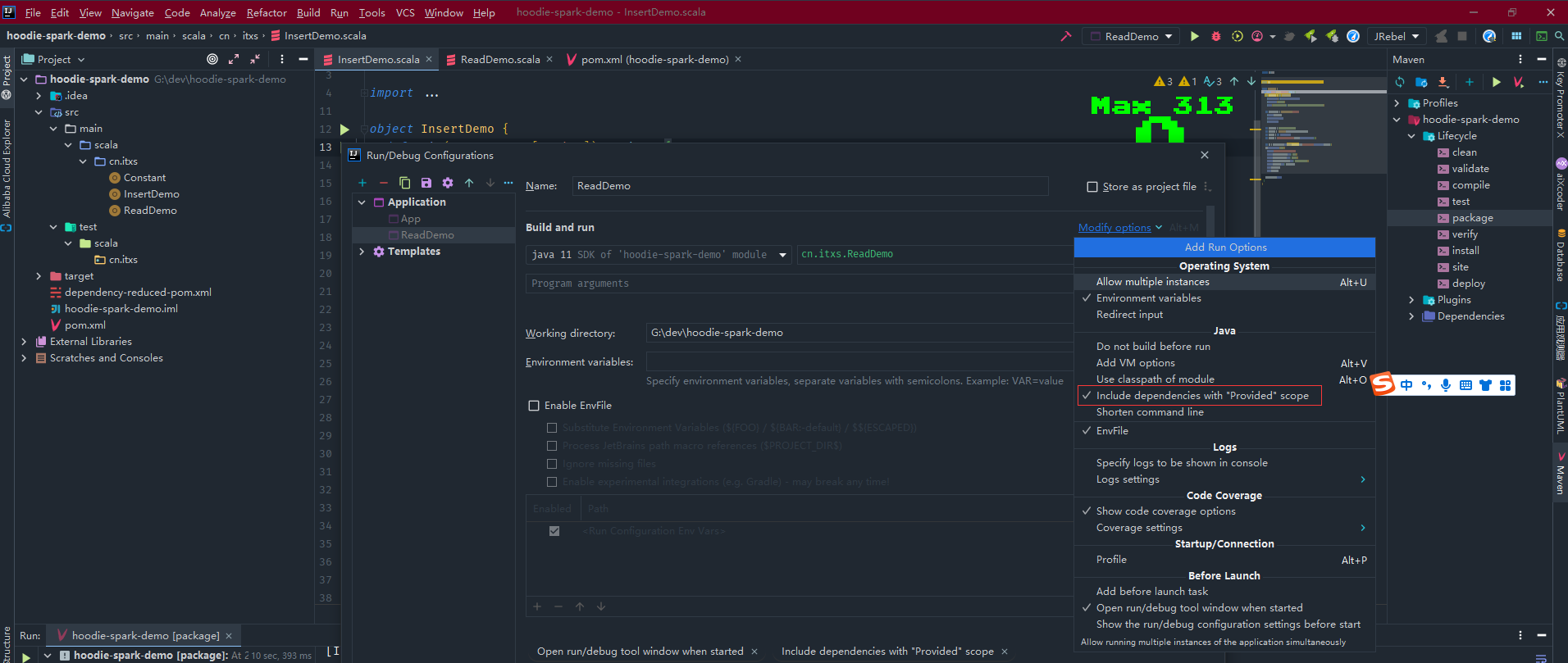Open the configuration defaults wrench/gear icon

click(447, 183)
